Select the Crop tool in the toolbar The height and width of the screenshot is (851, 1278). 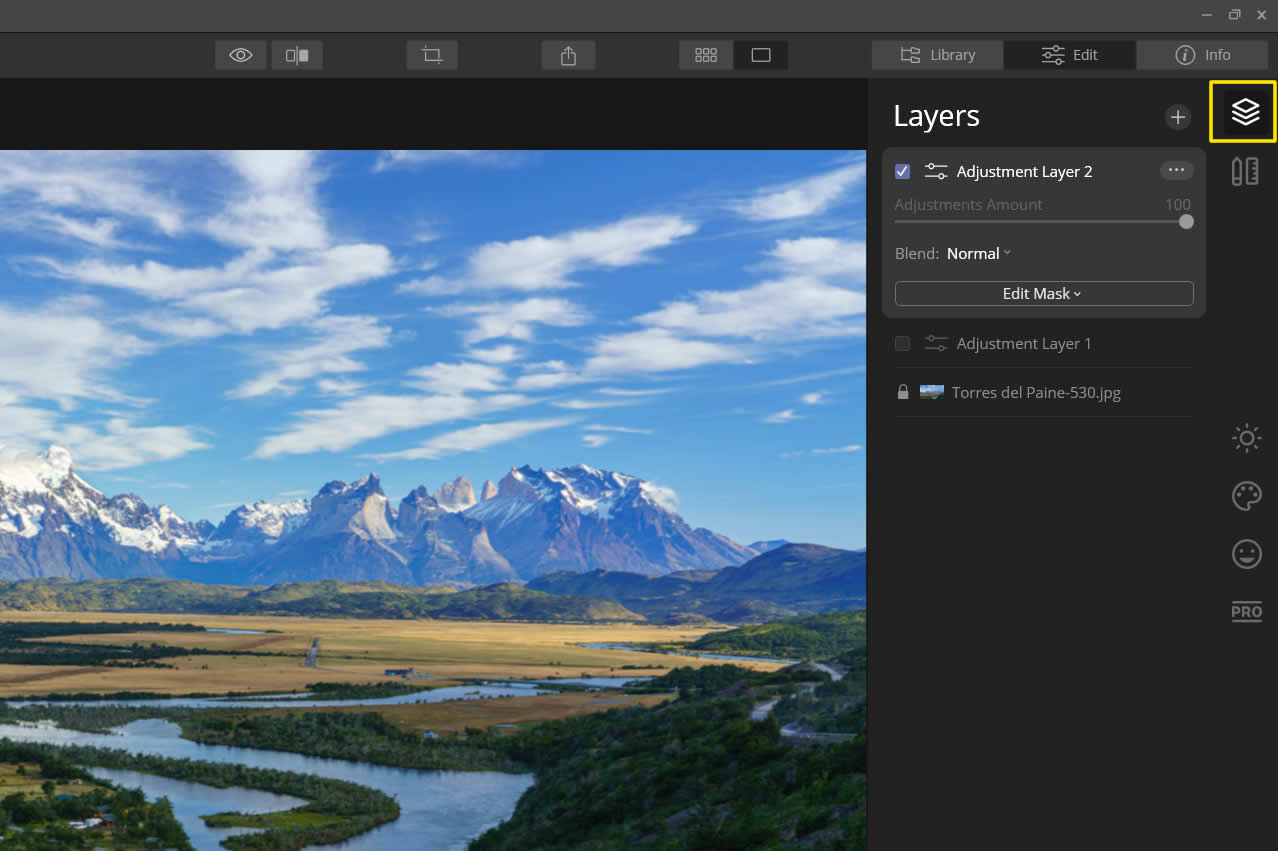coord(431,55)
